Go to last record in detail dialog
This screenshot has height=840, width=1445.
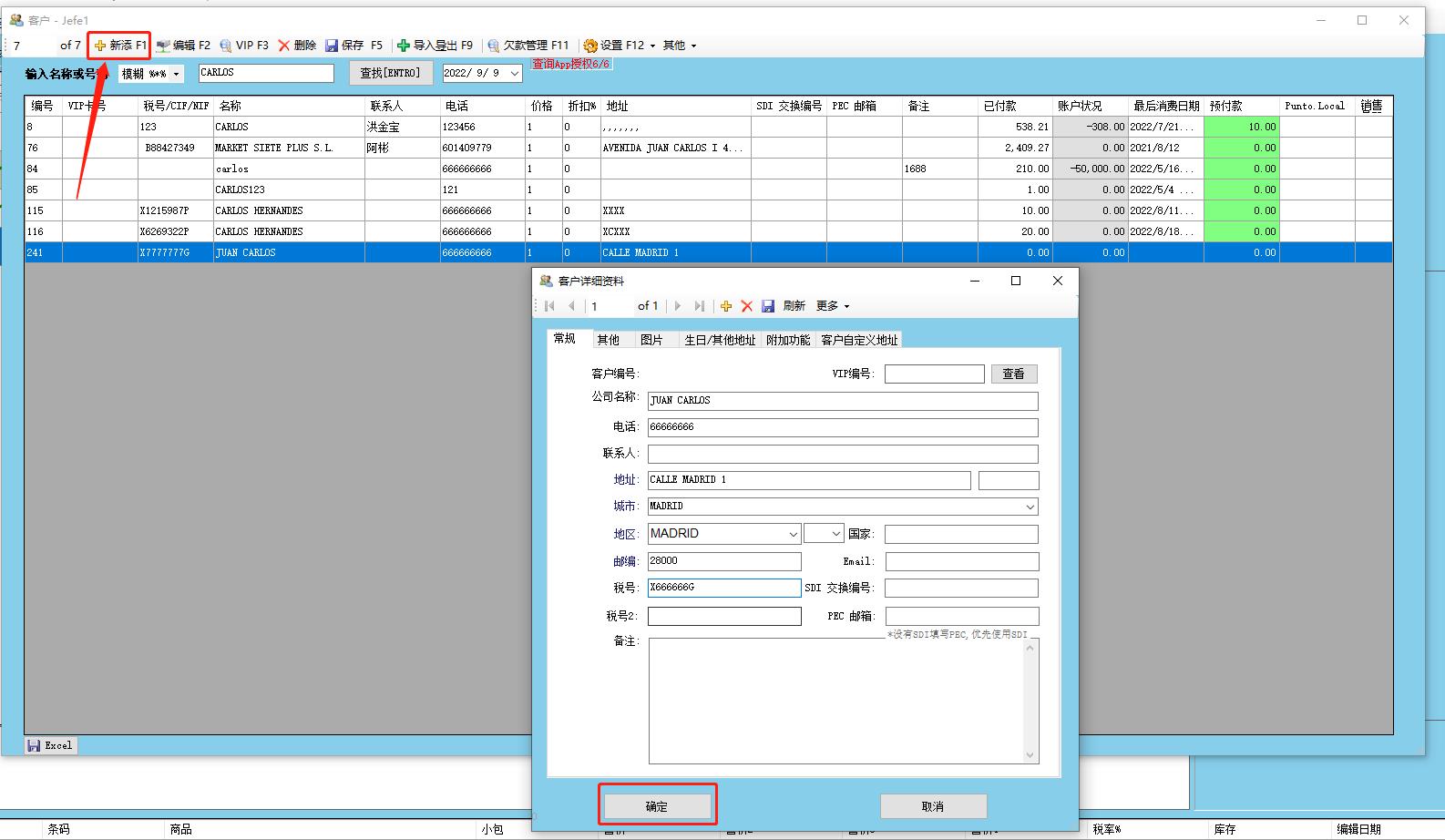tap(700, 306)
